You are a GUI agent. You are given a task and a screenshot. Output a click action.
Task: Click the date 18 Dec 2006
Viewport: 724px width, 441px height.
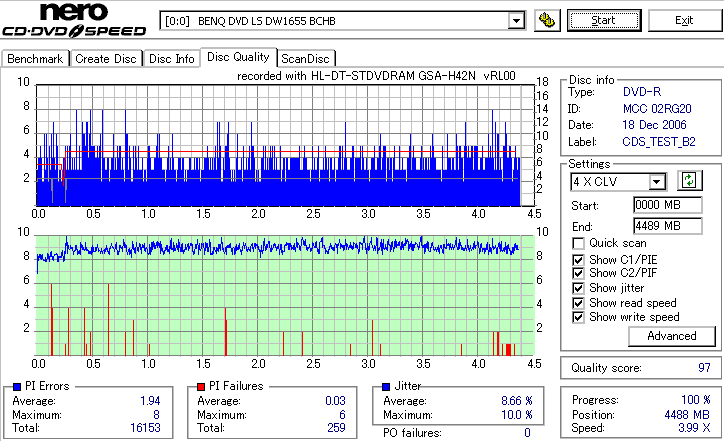click(654, 125)
